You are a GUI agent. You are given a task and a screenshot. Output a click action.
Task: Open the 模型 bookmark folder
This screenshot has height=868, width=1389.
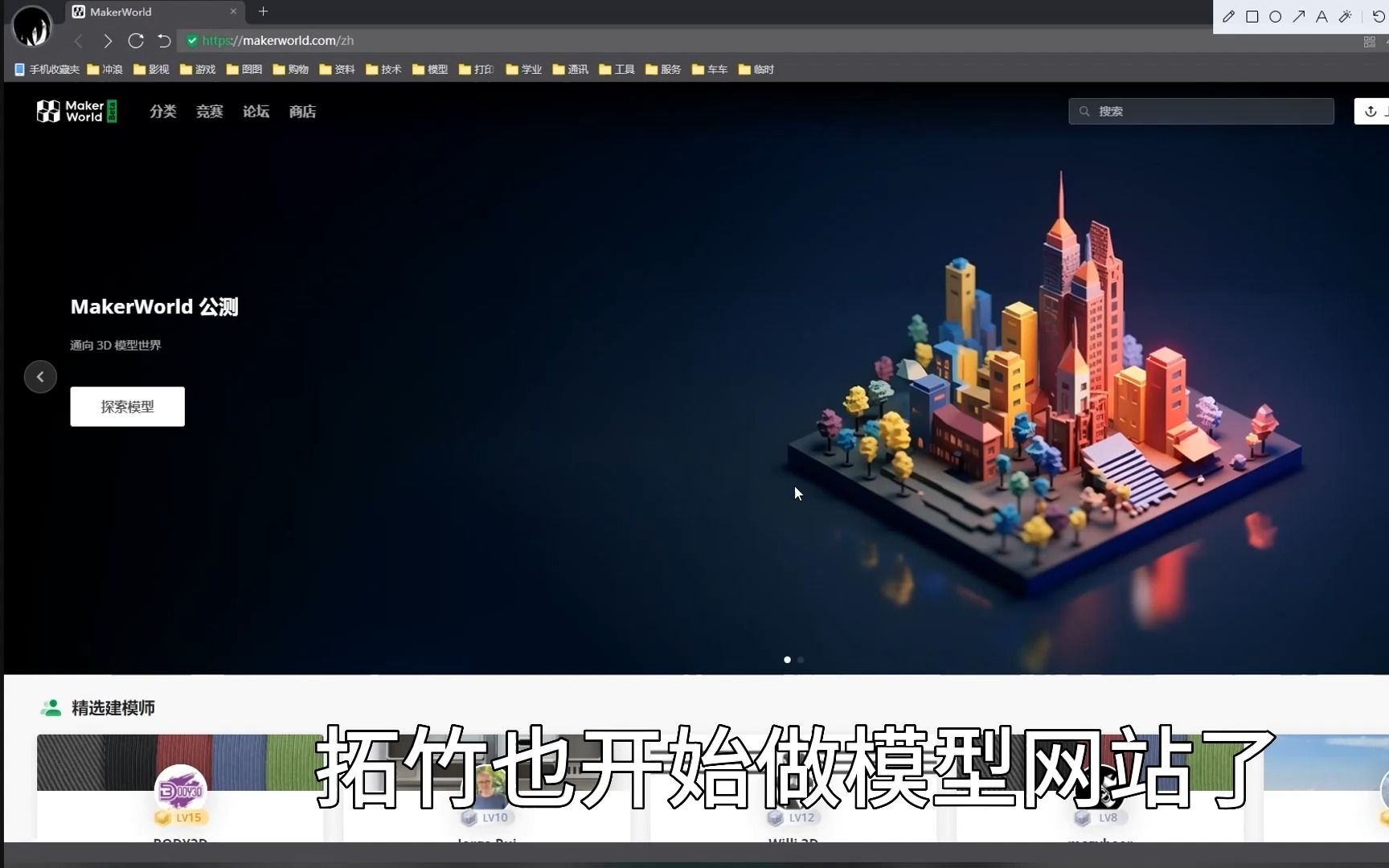[430, 69]
